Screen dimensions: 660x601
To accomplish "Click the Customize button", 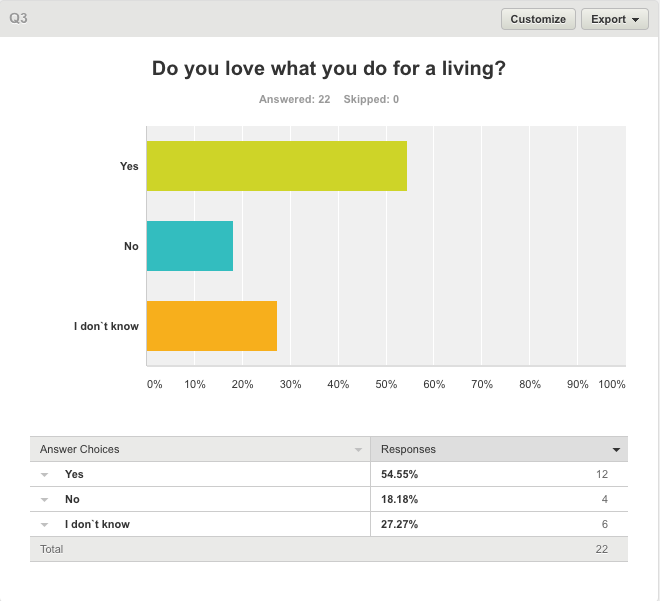I will click(x=538, y=19).
